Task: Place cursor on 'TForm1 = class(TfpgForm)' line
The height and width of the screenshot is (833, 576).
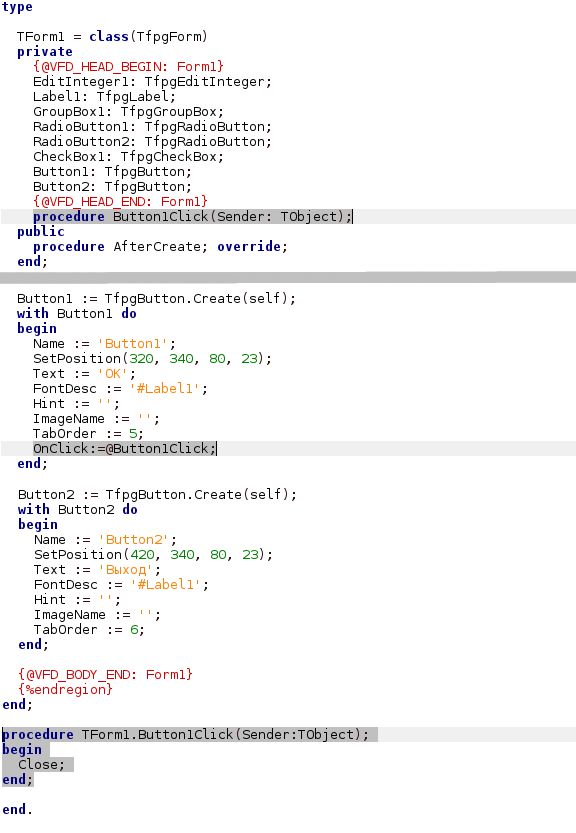Action: (x=112, y=37)
